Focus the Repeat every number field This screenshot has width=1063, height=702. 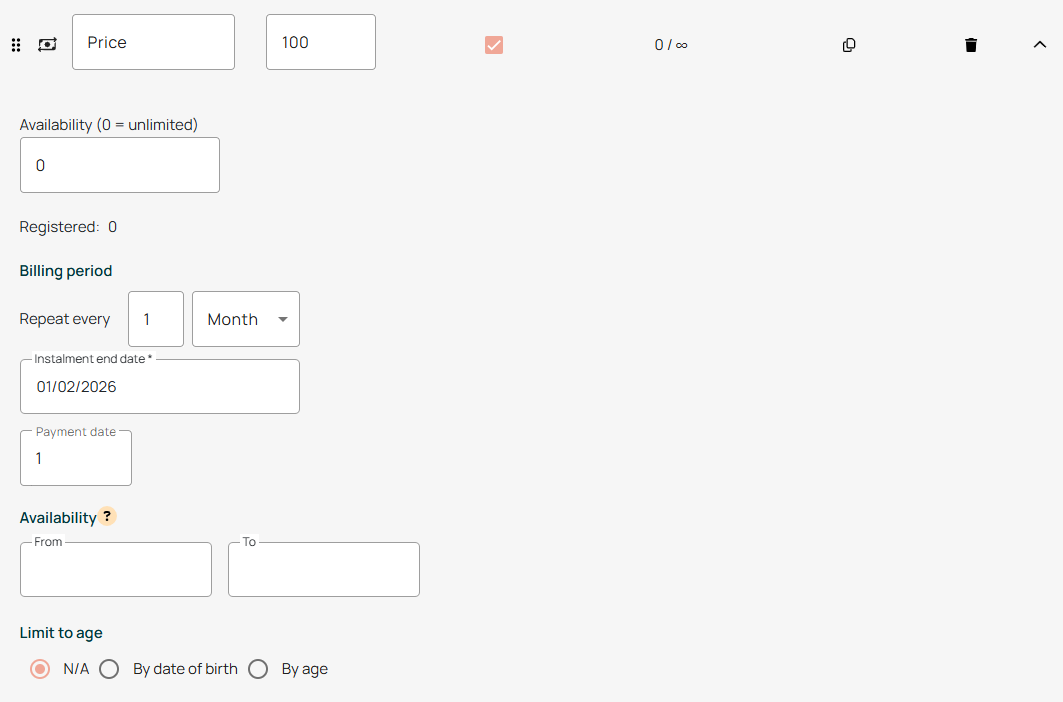(156, 319)
